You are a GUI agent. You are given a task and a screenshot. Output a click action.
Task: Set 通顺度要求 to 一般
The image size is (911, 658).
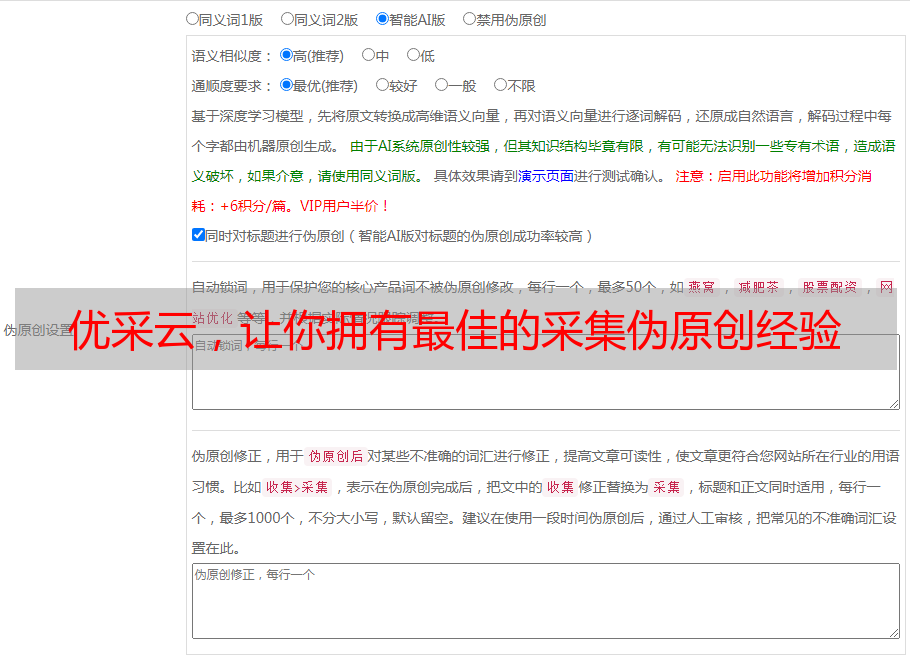pos(442,85)
